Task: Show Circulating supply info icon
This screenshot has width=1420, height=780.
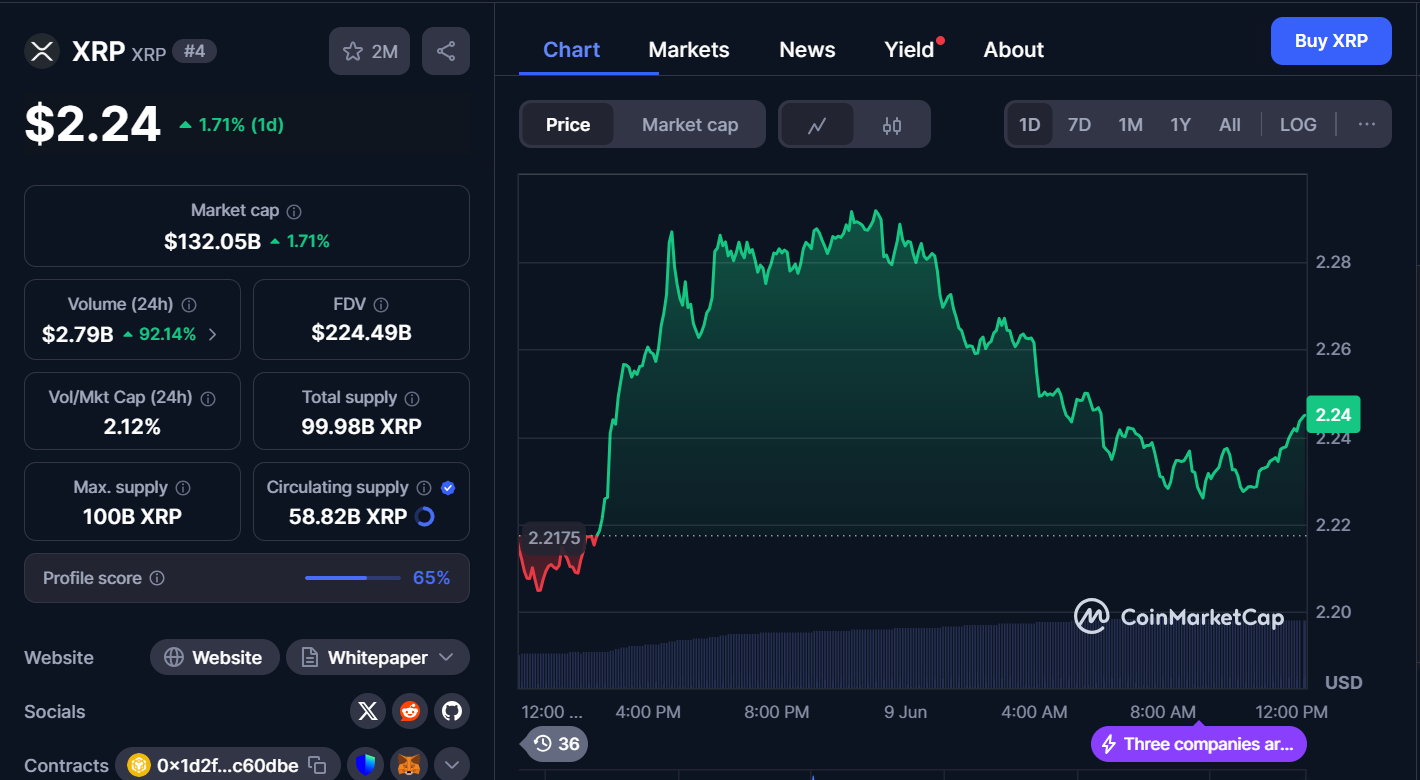Action: [x=424, y=488]
